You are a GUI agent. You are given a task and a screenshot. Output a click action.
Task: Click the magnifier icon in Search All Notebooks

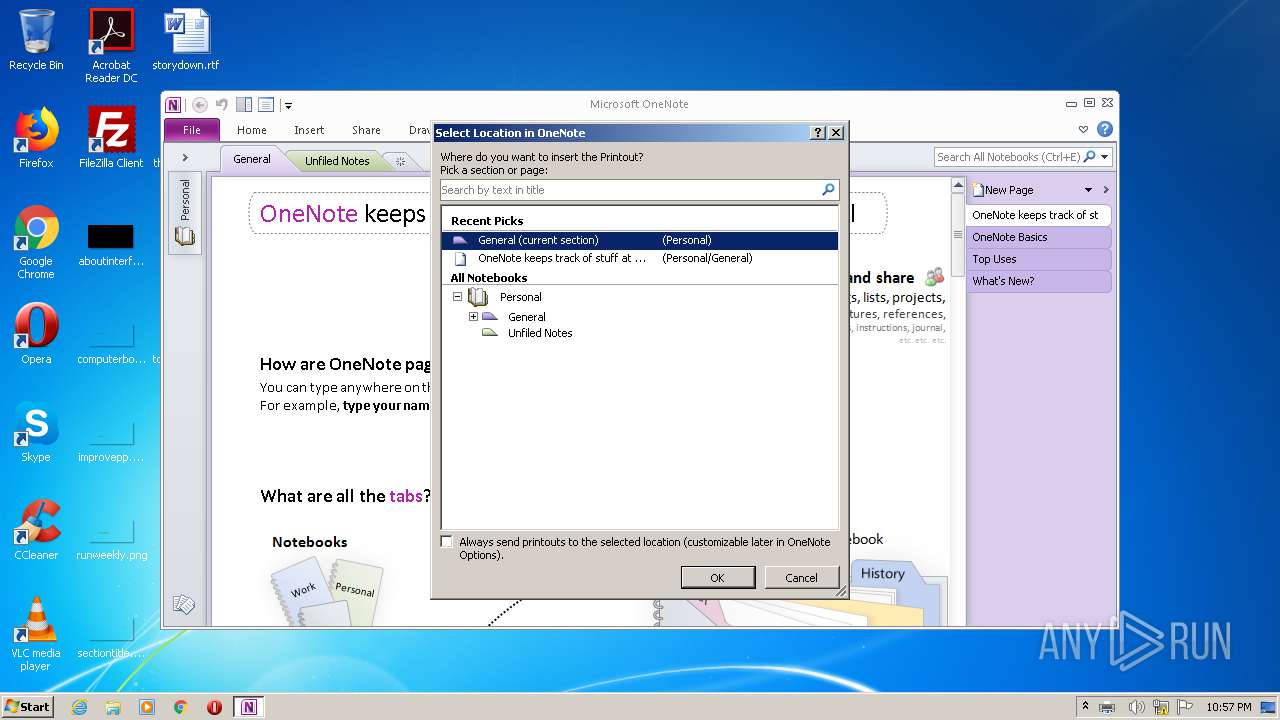1090,157
